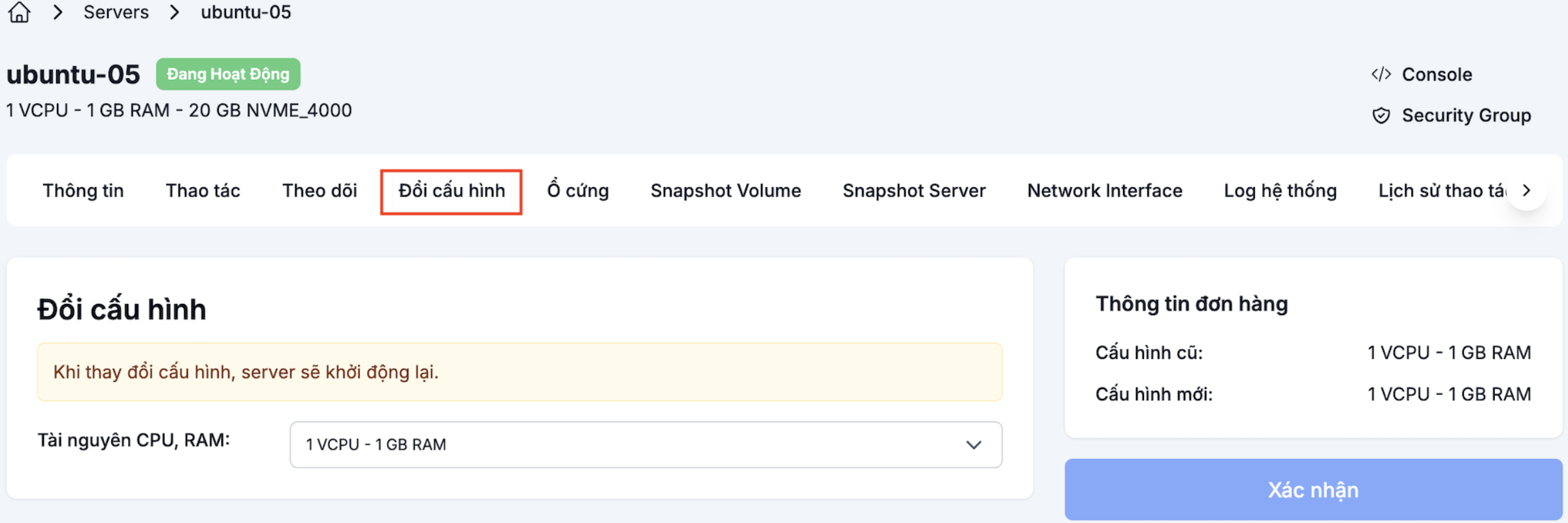Click the dropdown arrow in resource selector
The width and height of the screenshot is (1568, 523).
pos(973,445)
